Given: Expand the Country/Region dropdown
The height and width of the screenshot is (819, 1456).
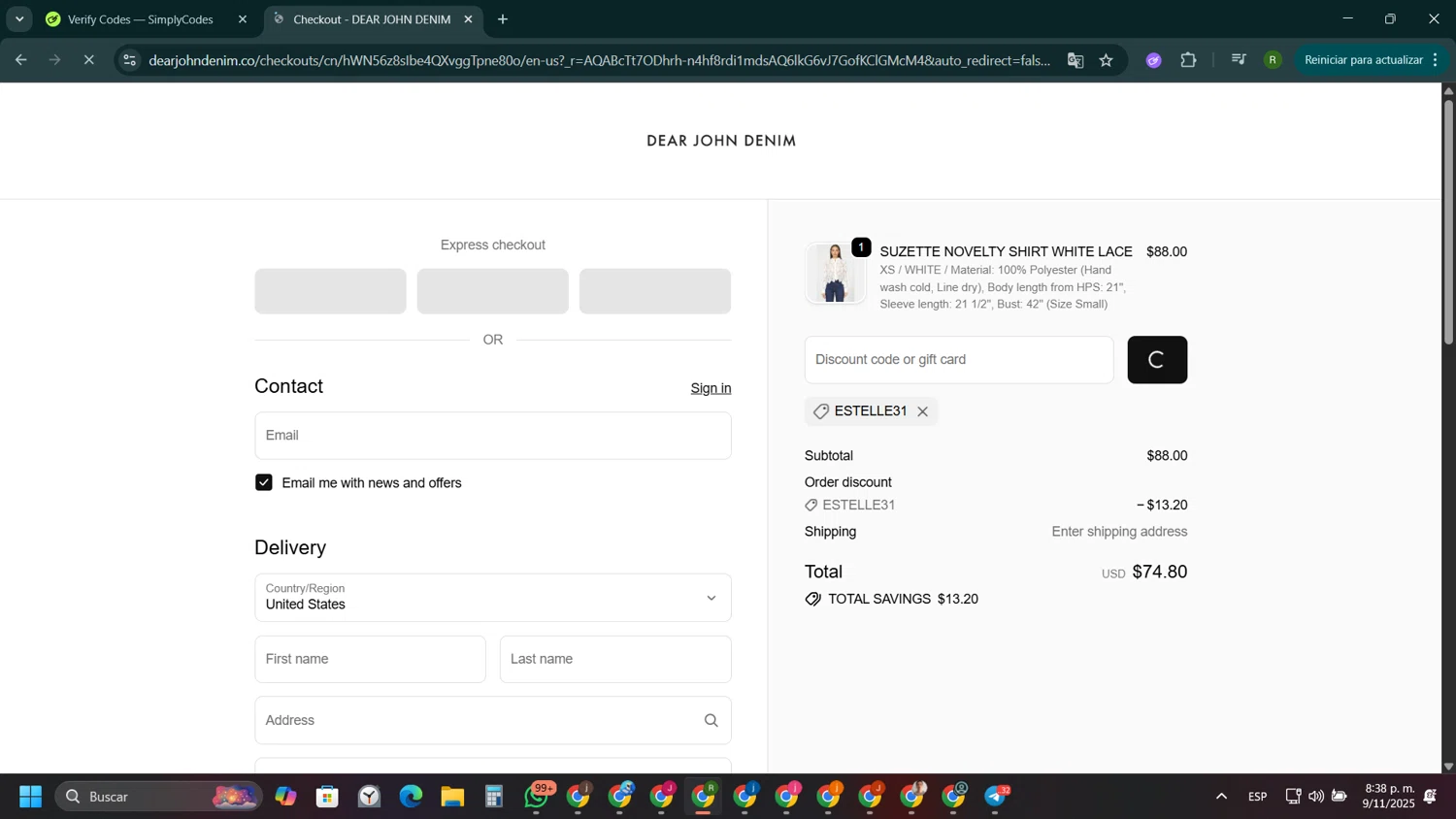Looking at the screenshot, I should pos(493,597).
